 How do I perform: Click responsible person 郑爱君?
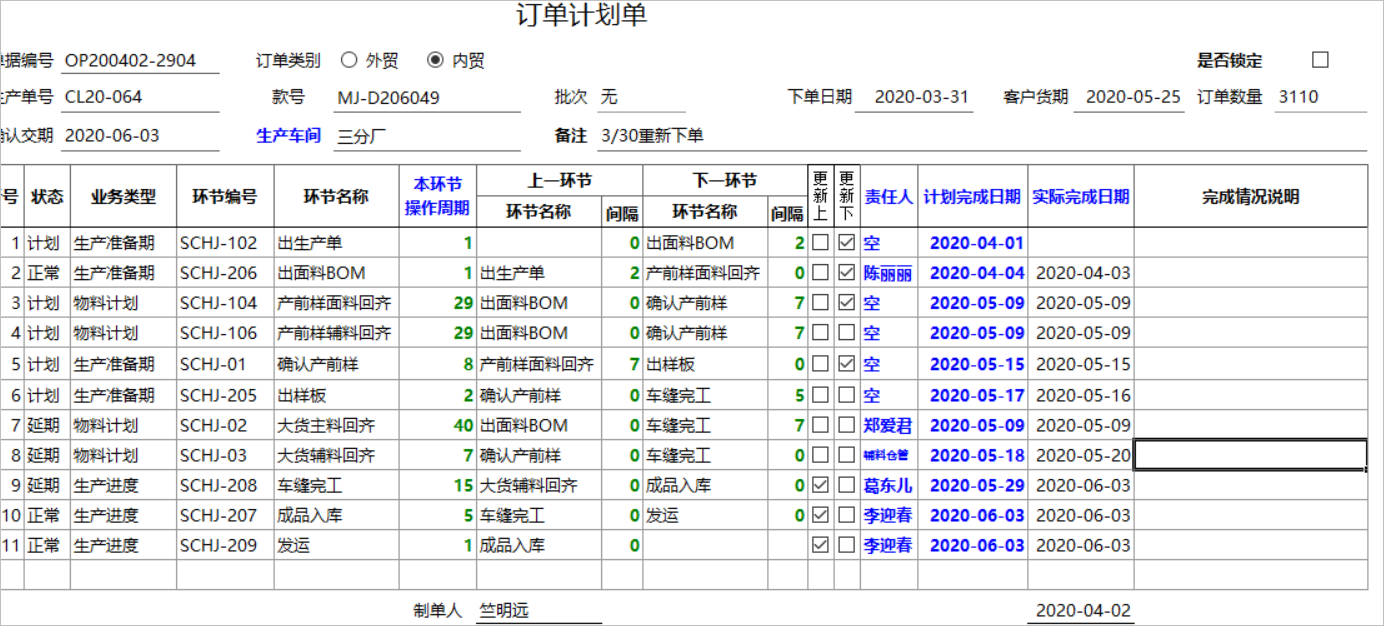pos(888,425)
